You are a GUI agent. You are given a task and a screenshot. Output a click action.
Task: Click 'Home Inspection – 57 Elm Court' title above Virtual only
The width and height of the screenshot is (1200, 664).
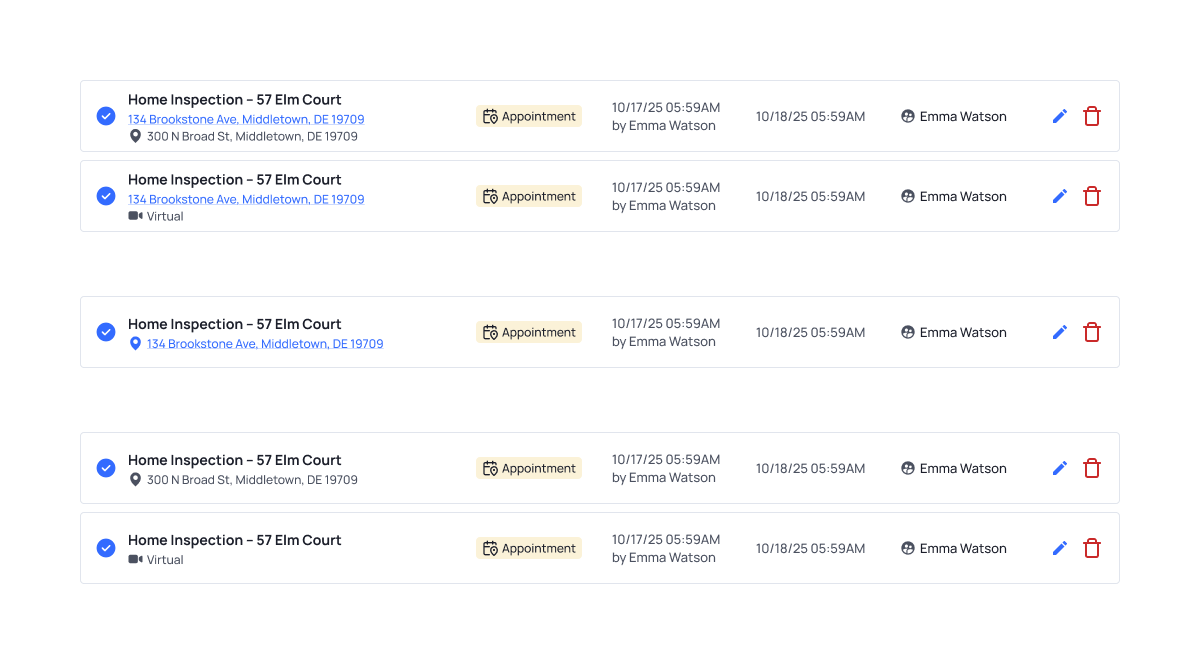click(235, 540)
